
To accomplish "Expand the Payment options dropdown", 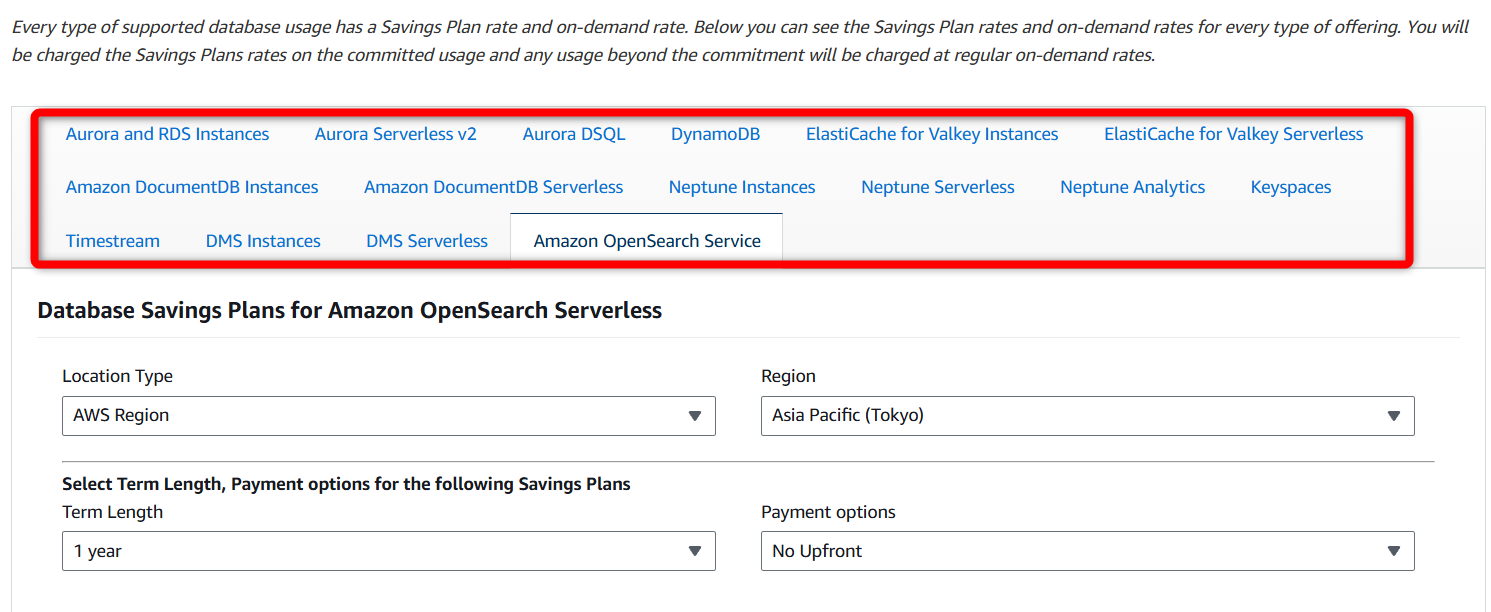I will (x=1088, y=551).
